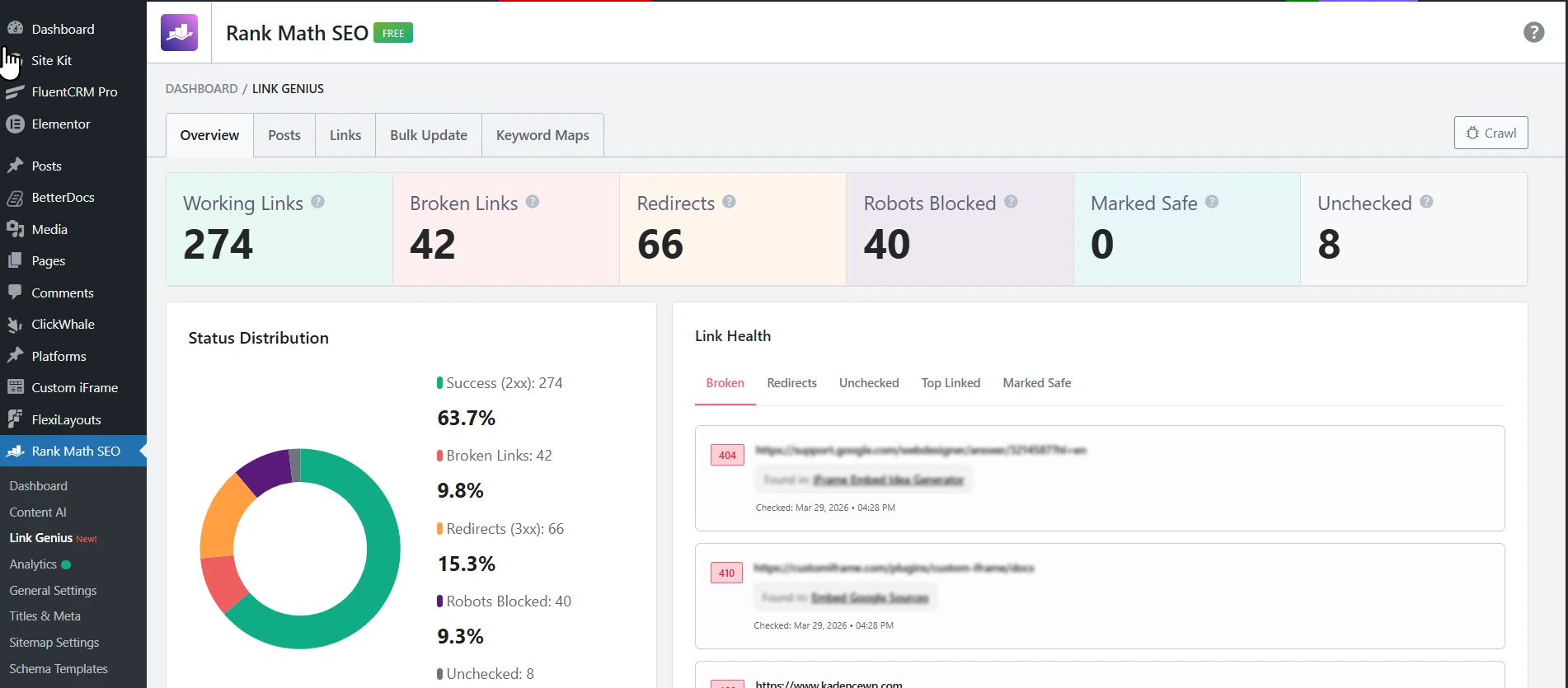This screenshot has height=688, width=1568.
Task: Select the Marked Safe link health tab
Action: point(1037,383)
